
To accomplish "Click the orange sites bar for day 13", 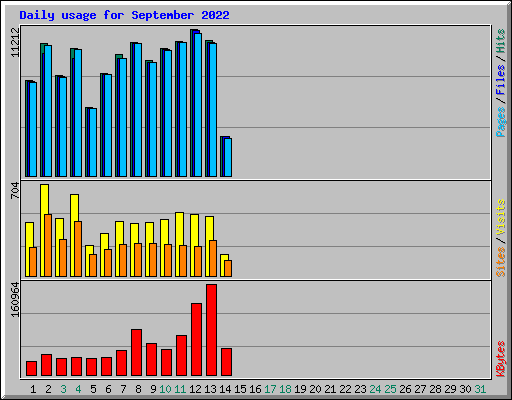I will click(x=213, y=258).
